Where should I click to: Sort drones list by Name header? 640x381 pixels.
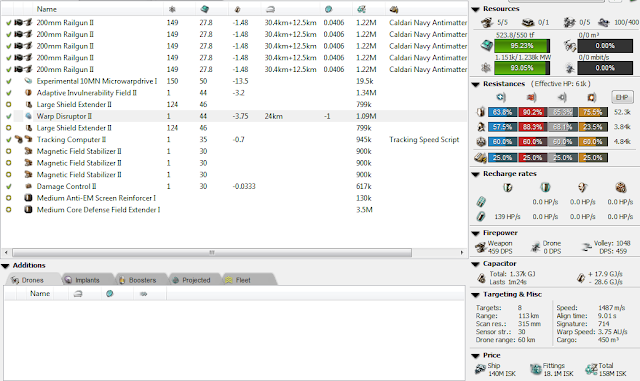click(40, 294)
